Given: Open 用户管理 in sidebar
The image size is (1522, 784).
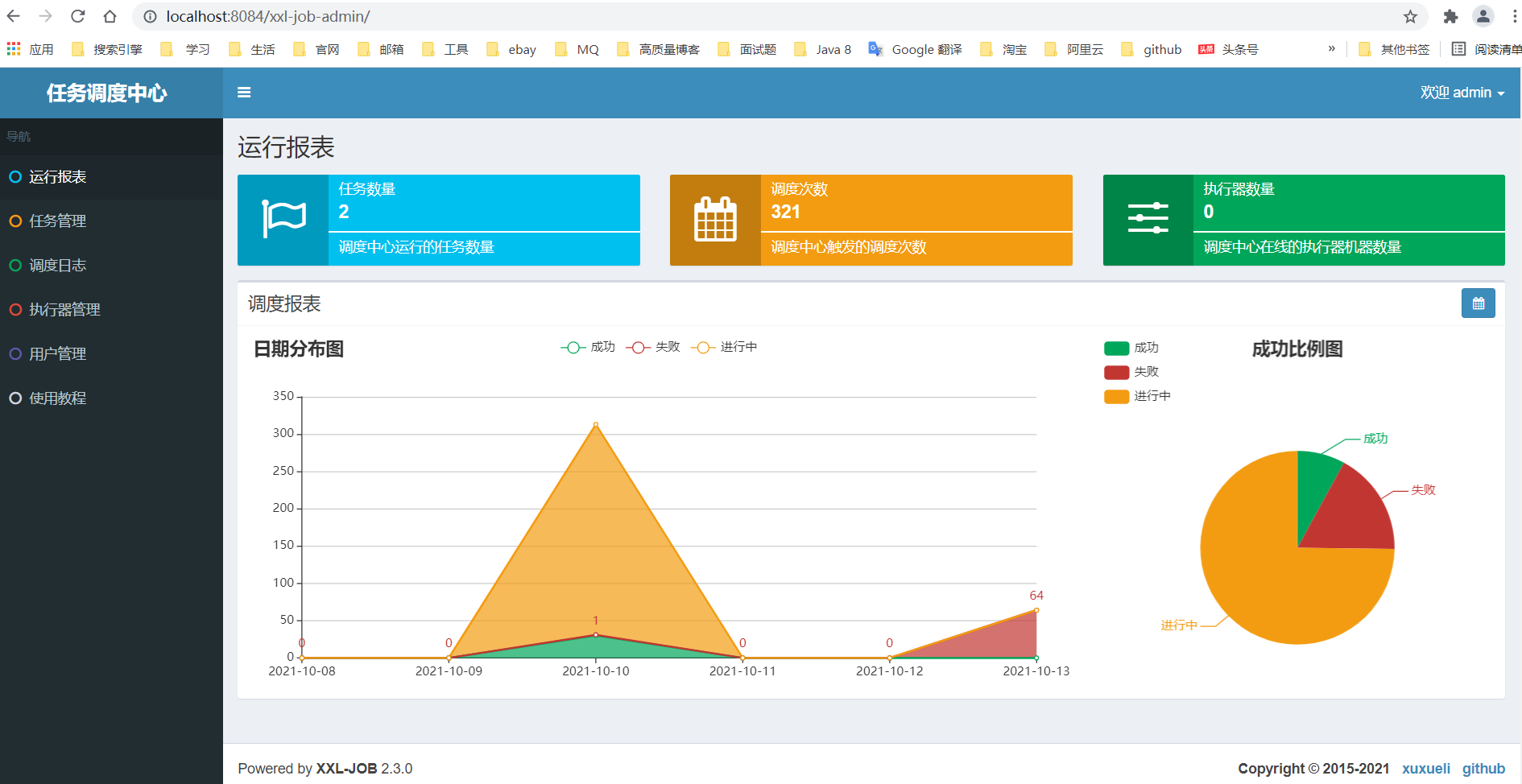Looking at the screenshot, I should click(x=111, y=353).
